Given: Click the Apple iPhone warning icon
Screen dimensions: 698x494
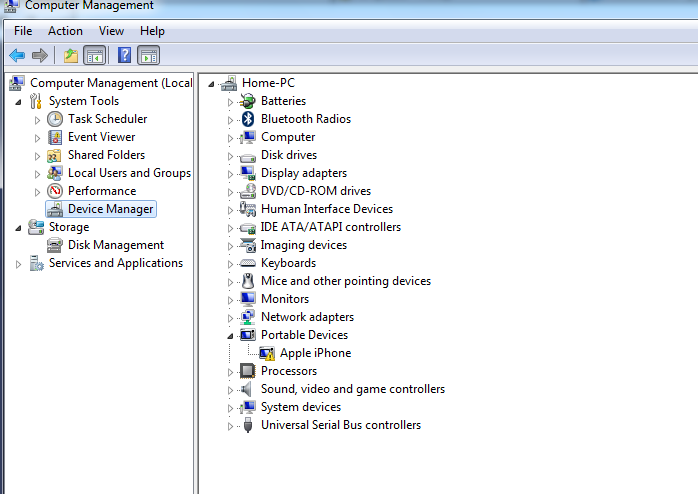Looking at the screenshot, I should click(267, 353).
